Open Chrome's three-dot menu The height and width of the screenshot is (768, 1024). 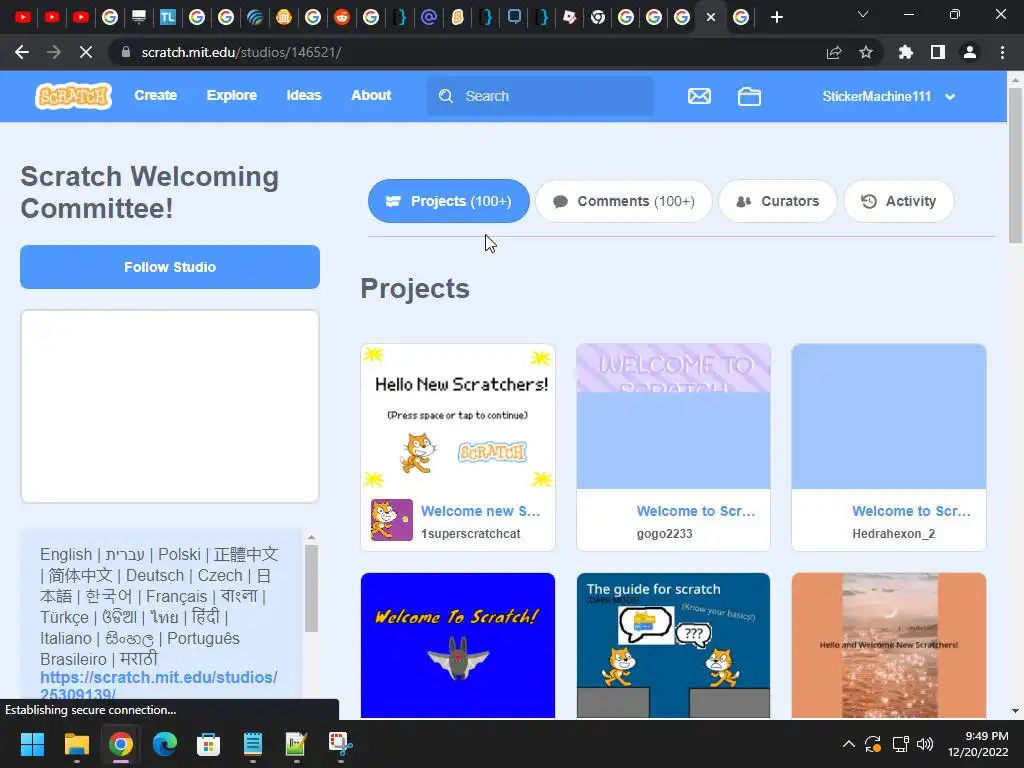coord(1002,52)
